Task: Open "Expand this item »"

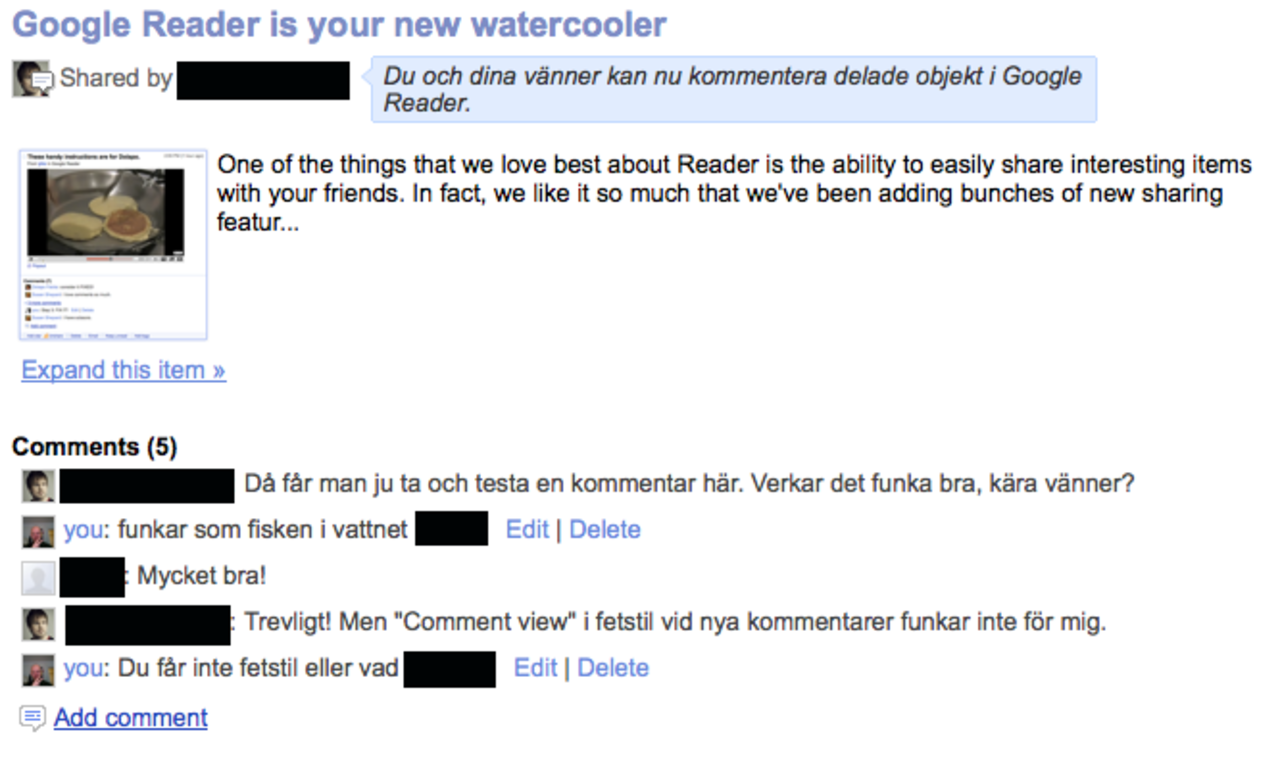Action: pos(122,370)
